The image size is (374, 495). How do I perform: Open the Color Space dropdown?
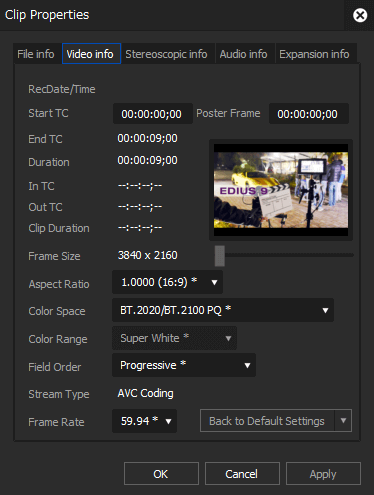click(x=223, y=310)
